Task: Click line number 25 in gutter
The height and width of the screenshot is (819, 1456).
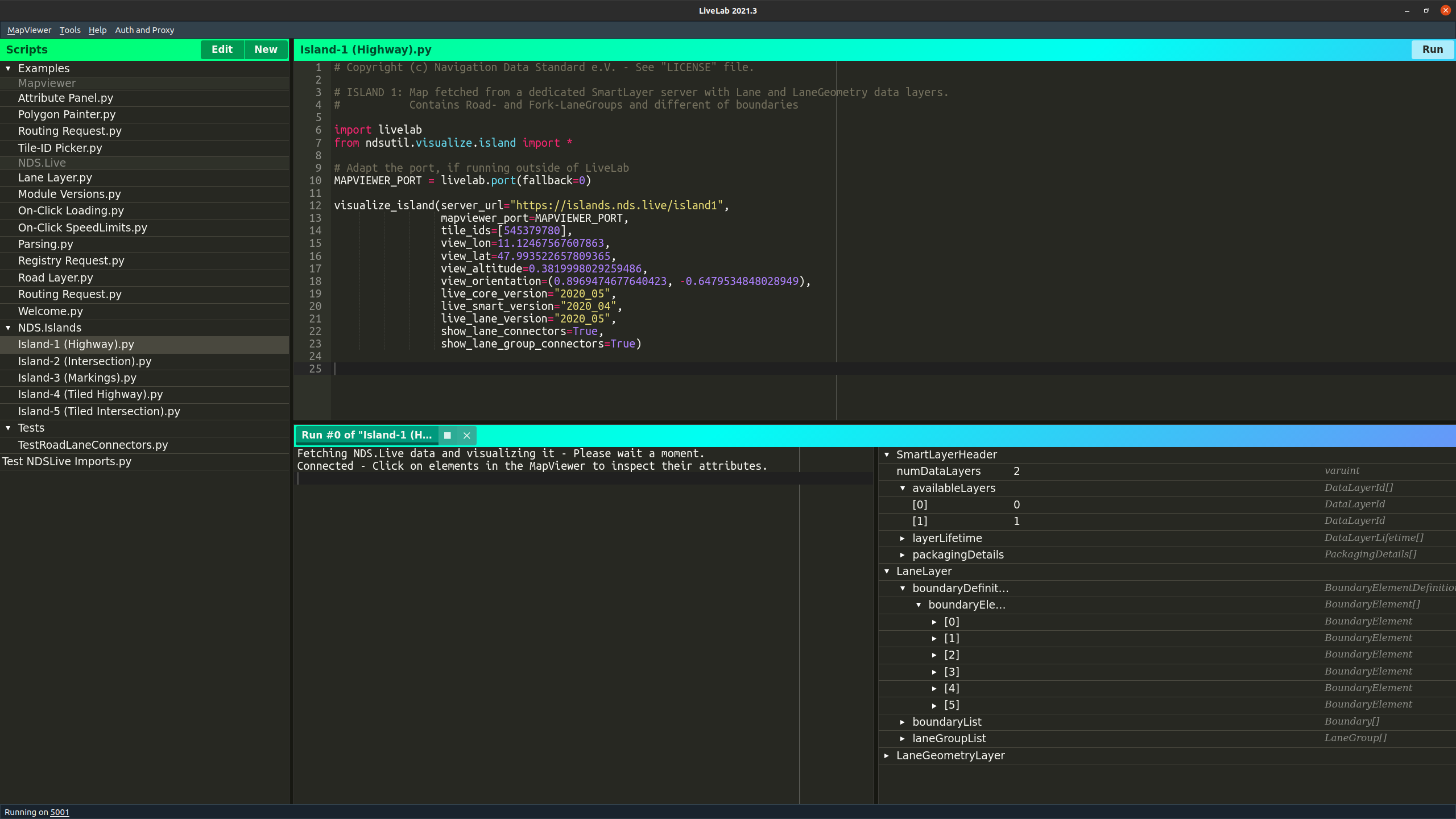Action: pyautogui.click(x=315, y=369)
